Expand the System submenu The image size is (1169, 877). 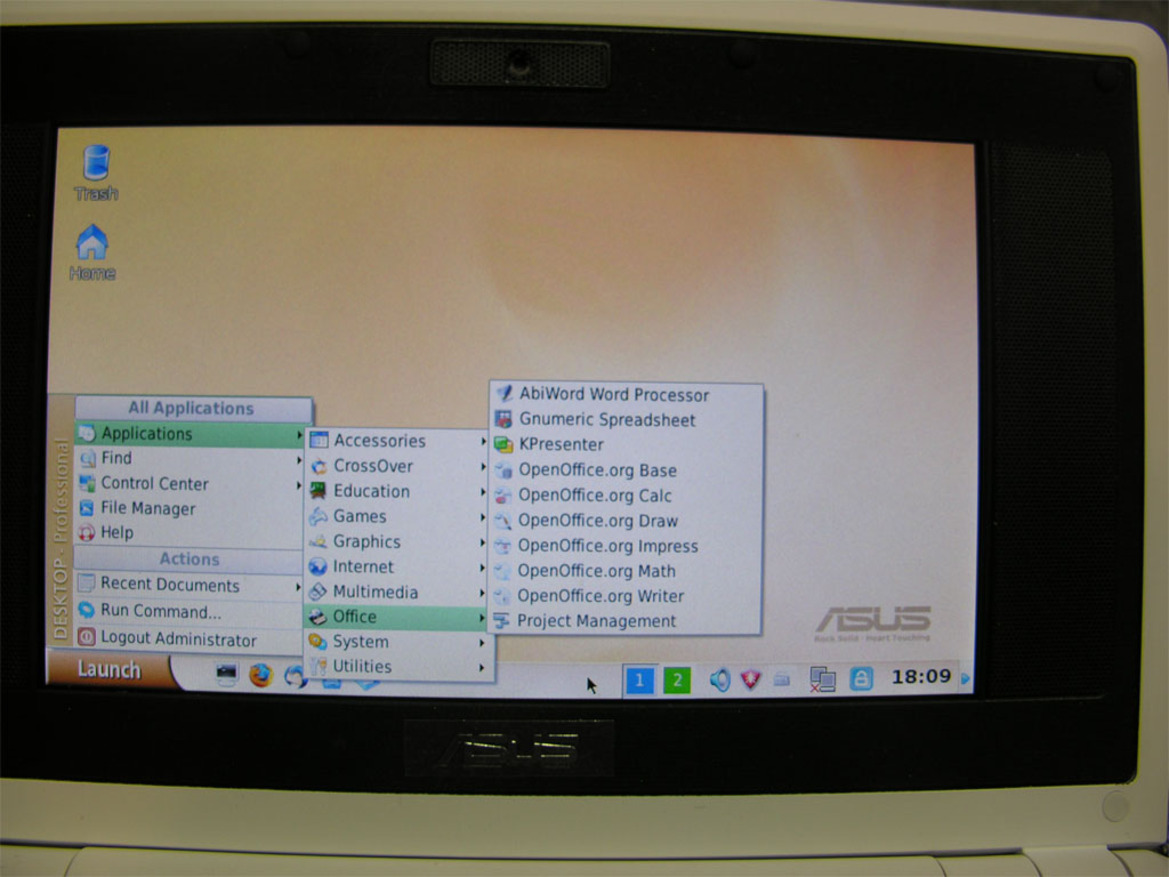click(x=399, y=642)
